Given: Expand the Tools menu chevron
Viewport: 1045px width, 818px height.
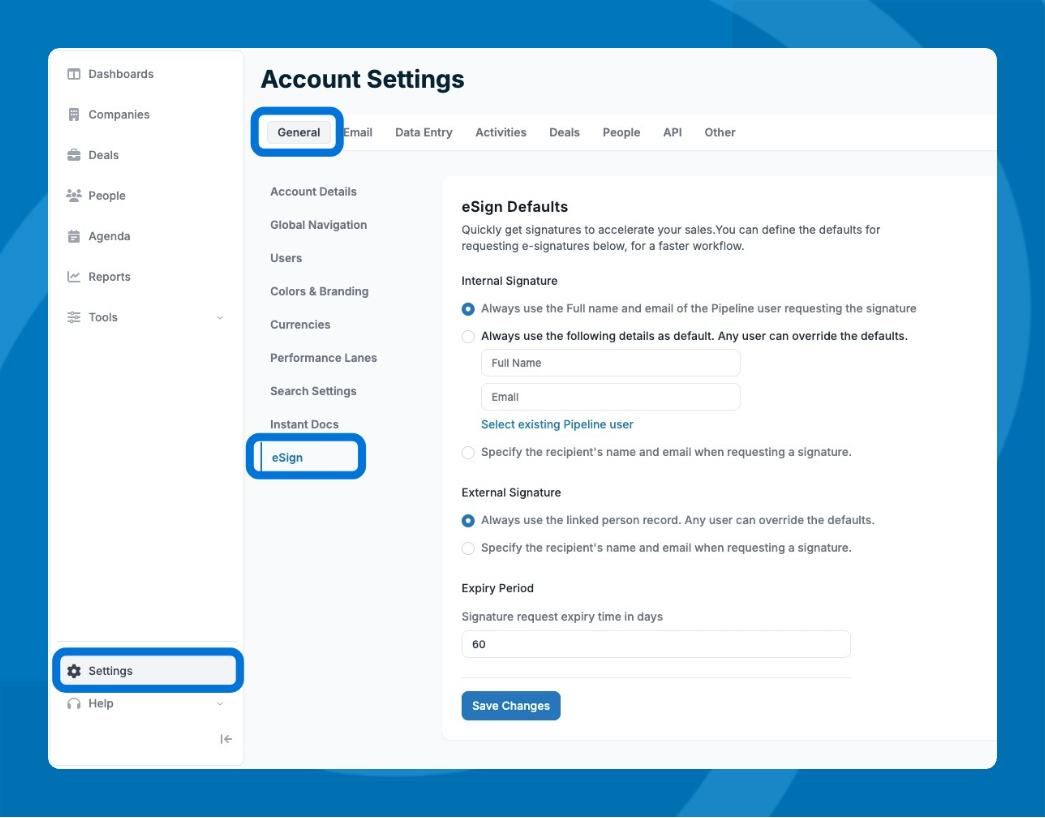Looking at the screenshot, I should [220, 318].
